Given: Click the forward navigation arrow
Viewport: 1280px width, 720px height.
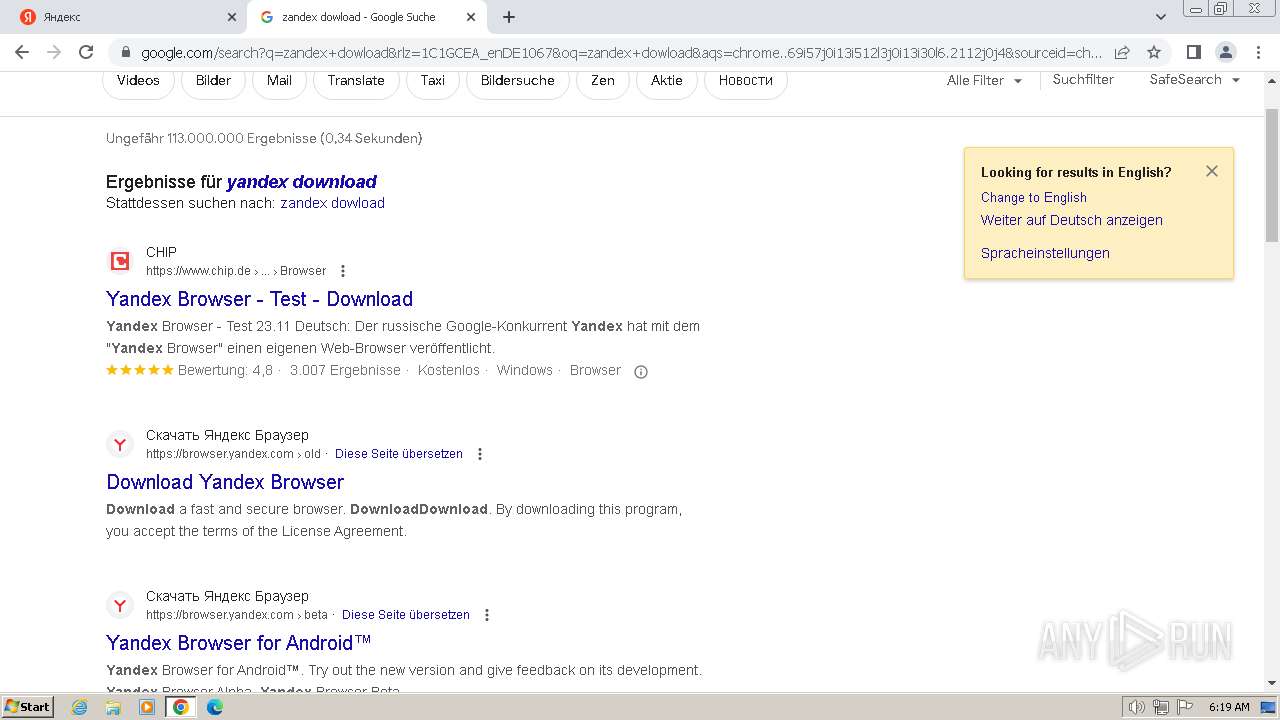Looking at the screenshot, I should pos(54,52).
